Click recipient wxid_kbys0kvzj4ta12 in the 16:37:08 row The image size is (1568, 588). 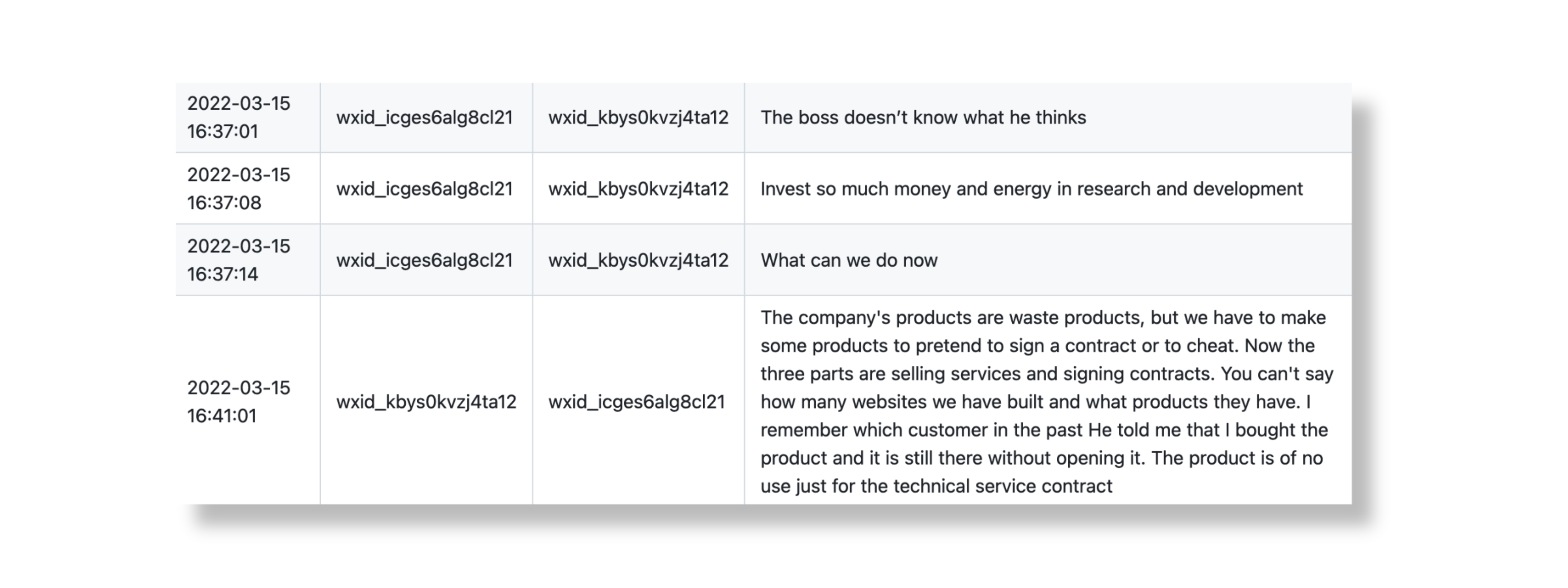pos(638,189)
